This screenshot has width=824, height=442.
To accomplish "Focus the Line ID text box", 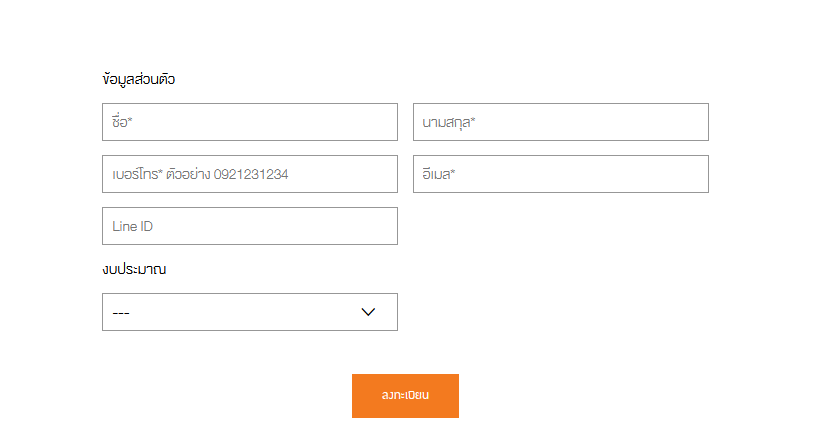I will pos(249,226).
